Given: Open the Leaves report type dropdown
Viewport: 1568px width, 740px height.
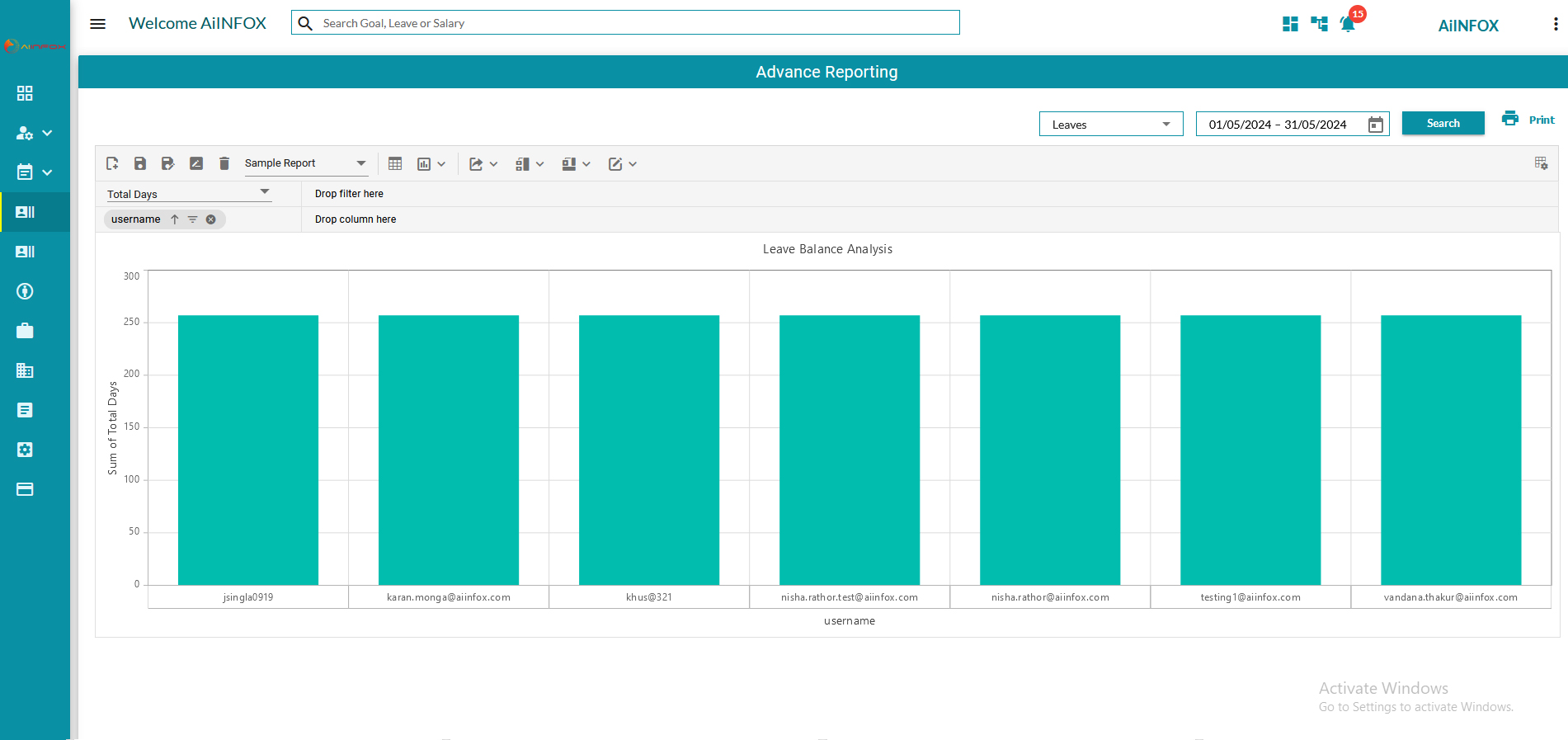Looking at the screenshot, I should [1111, 124].
